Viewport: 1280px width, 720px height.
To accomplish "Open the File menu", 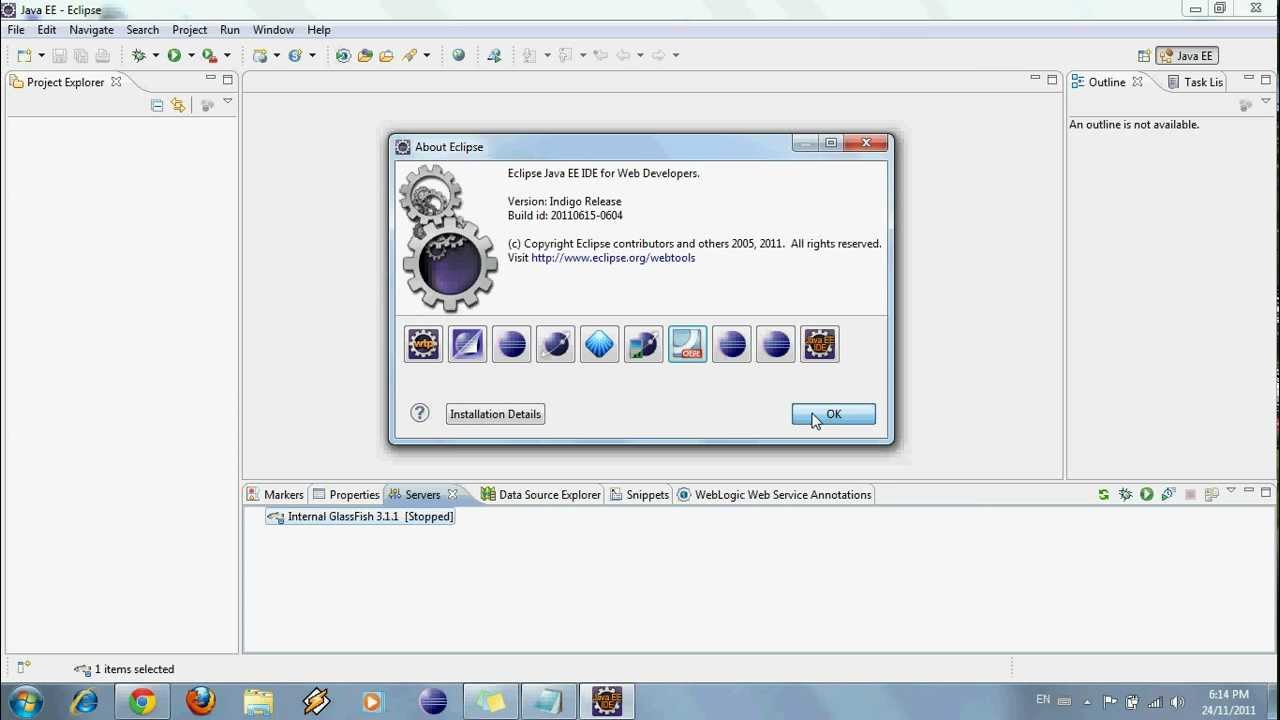I will [16, 30].
